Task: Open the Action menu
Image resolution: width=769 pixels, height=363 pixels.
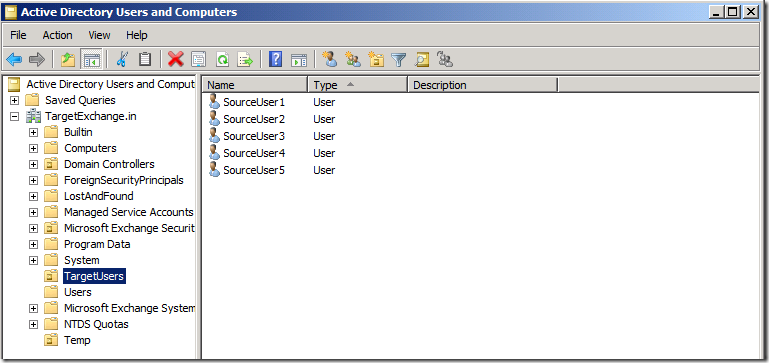Action: (57, 35)
